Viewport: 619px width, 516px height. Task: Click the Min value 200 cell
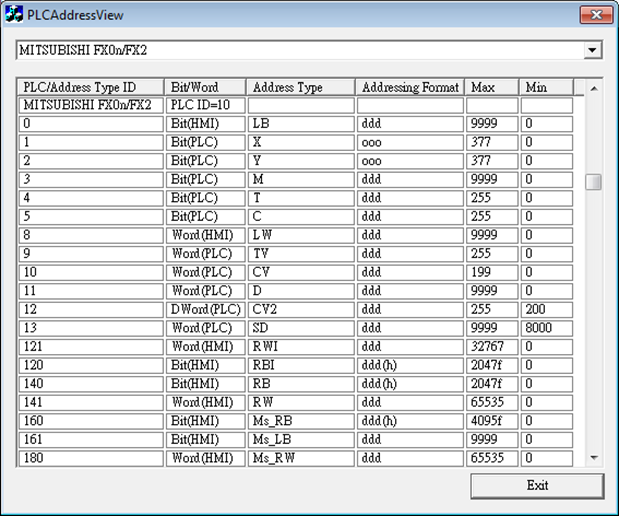547,309
